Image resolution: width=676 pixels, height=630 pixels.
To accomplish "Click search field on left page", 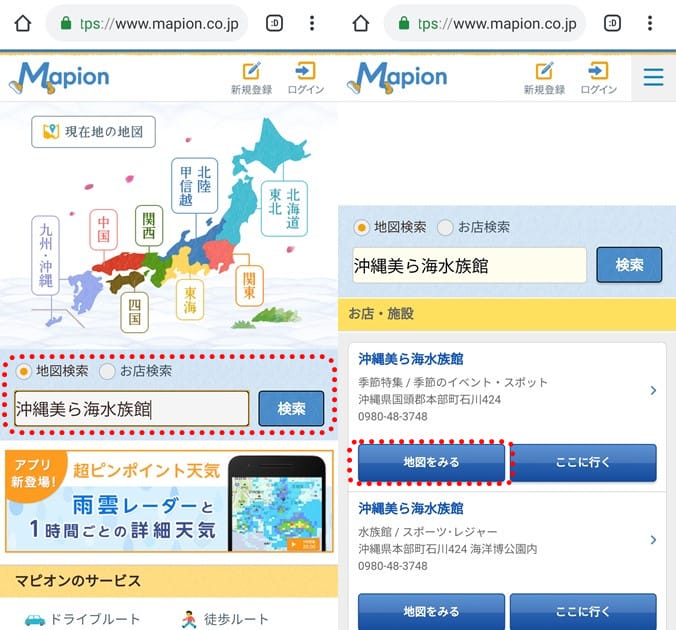I will (131, 408).
